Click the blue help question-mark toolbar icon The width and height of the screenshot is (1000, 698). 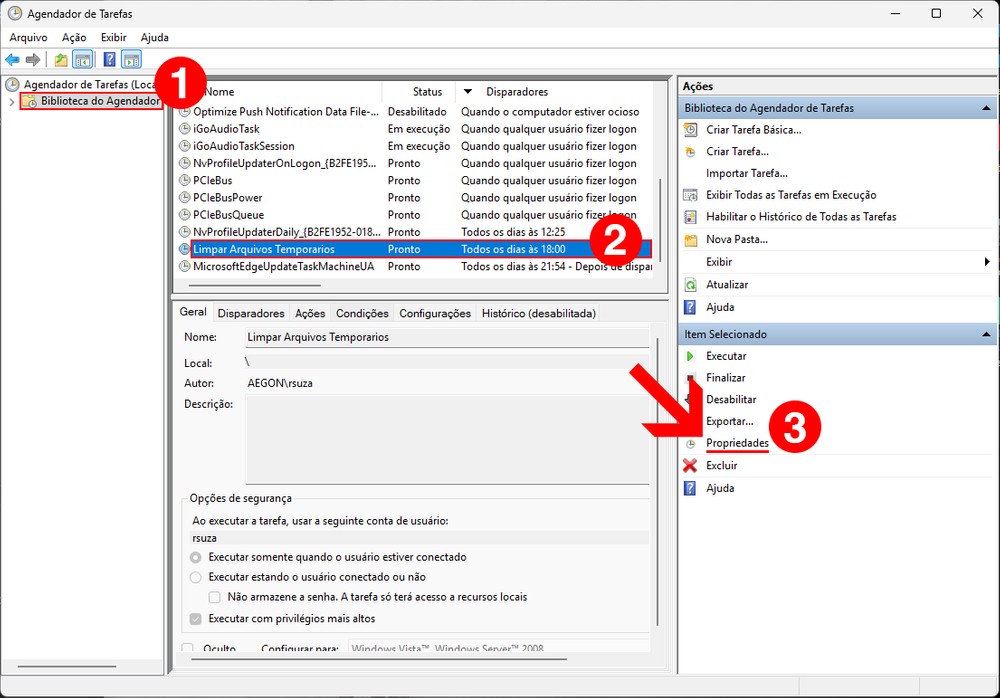point(110,60)
